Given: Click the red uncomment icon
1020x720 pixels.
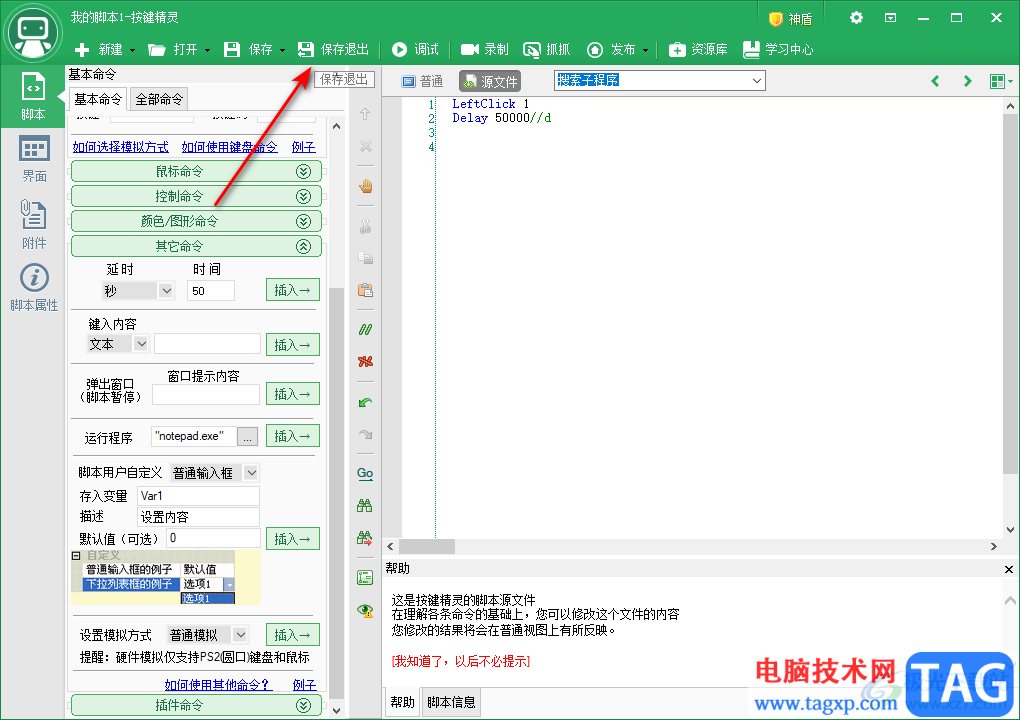Looking at the screenshot, I should (x=366, y=362).
